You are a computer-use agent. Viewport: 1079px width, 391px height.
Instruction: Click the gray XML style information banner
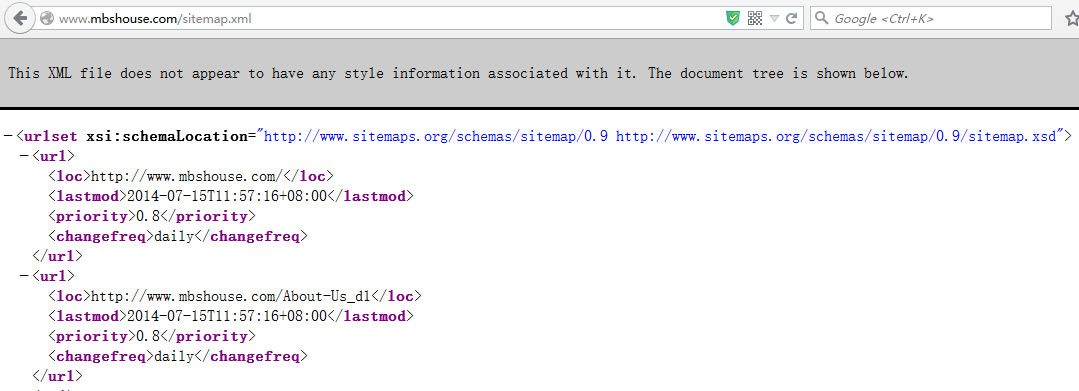[x=540, y=74]
